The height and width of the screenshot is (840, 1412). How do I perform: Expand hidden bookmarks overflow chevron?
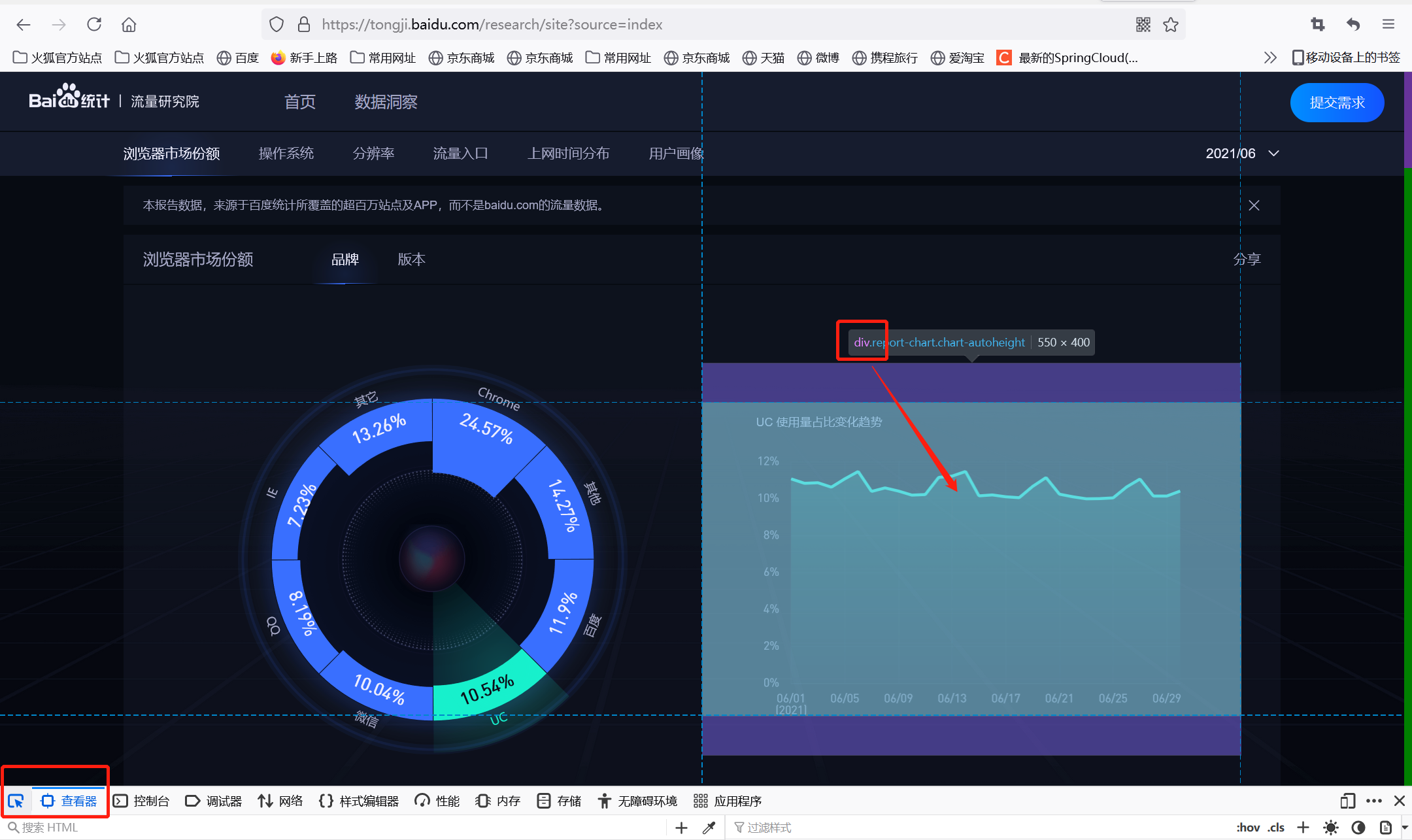[1269, 58]
